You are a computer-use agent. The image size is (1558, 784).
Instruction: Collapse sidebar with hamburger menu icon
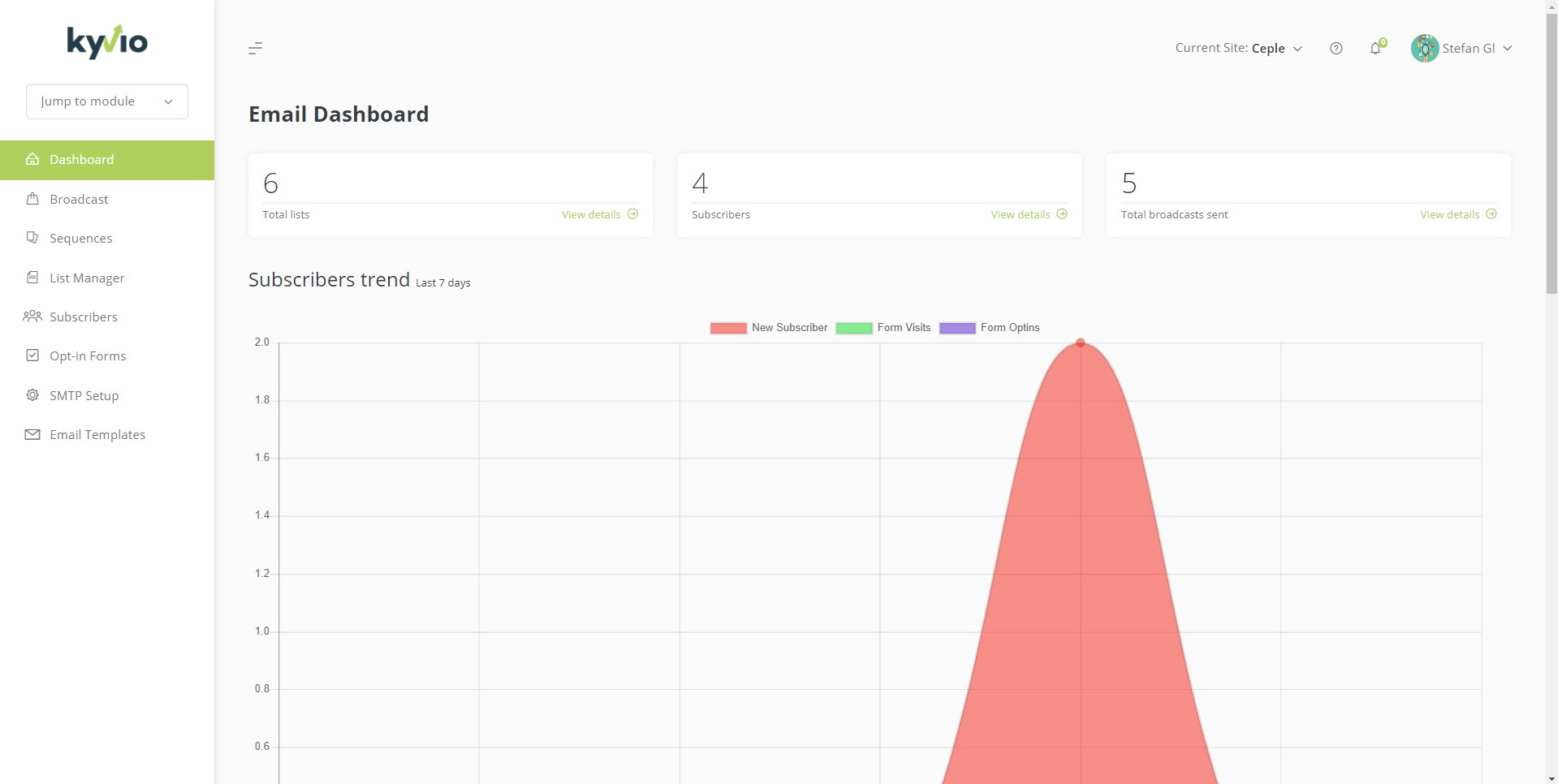[255, 49]
